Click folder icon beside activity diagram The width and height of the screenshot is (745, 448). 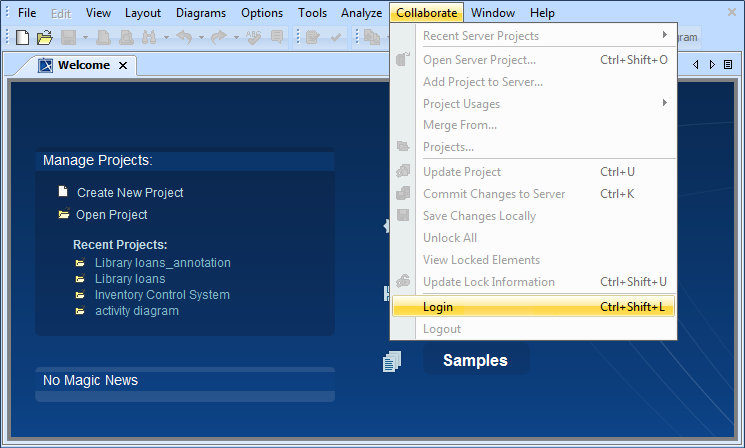click(80, 311)
